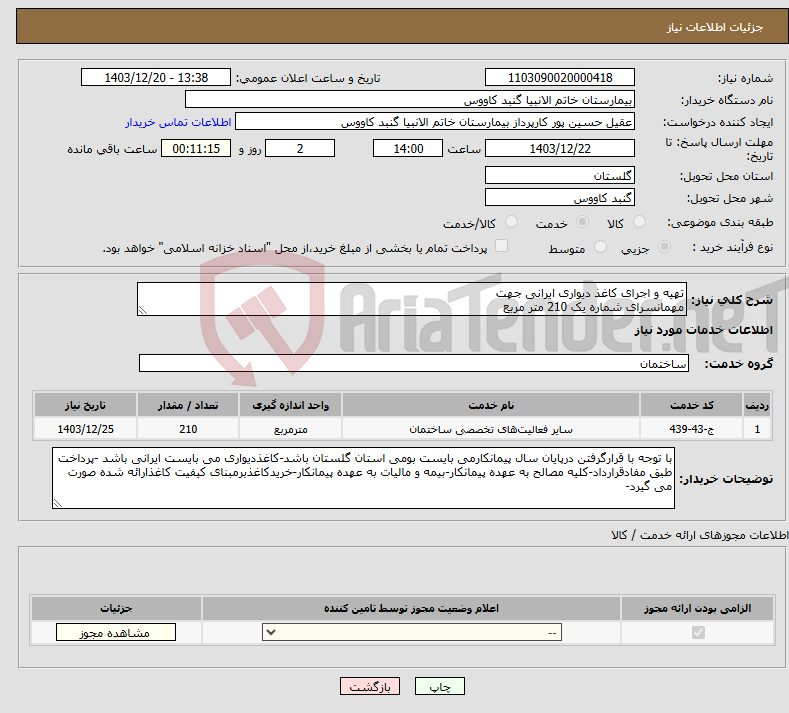
Task: Toggle the Islamic treasury payment checkbox
Action: (x=502, y=246)
